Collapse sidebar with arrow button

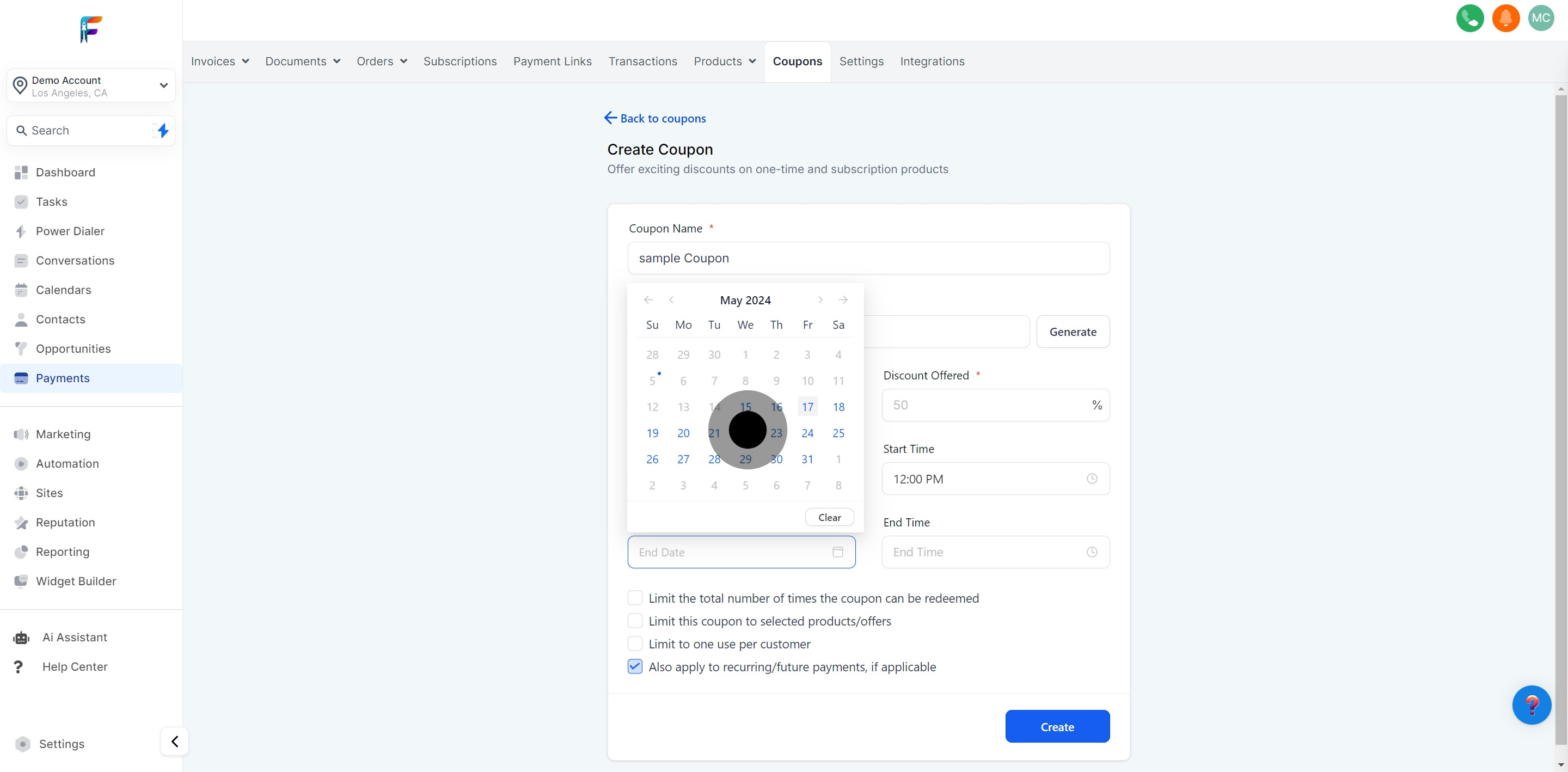pyautogui.click(x=175, y=741)
